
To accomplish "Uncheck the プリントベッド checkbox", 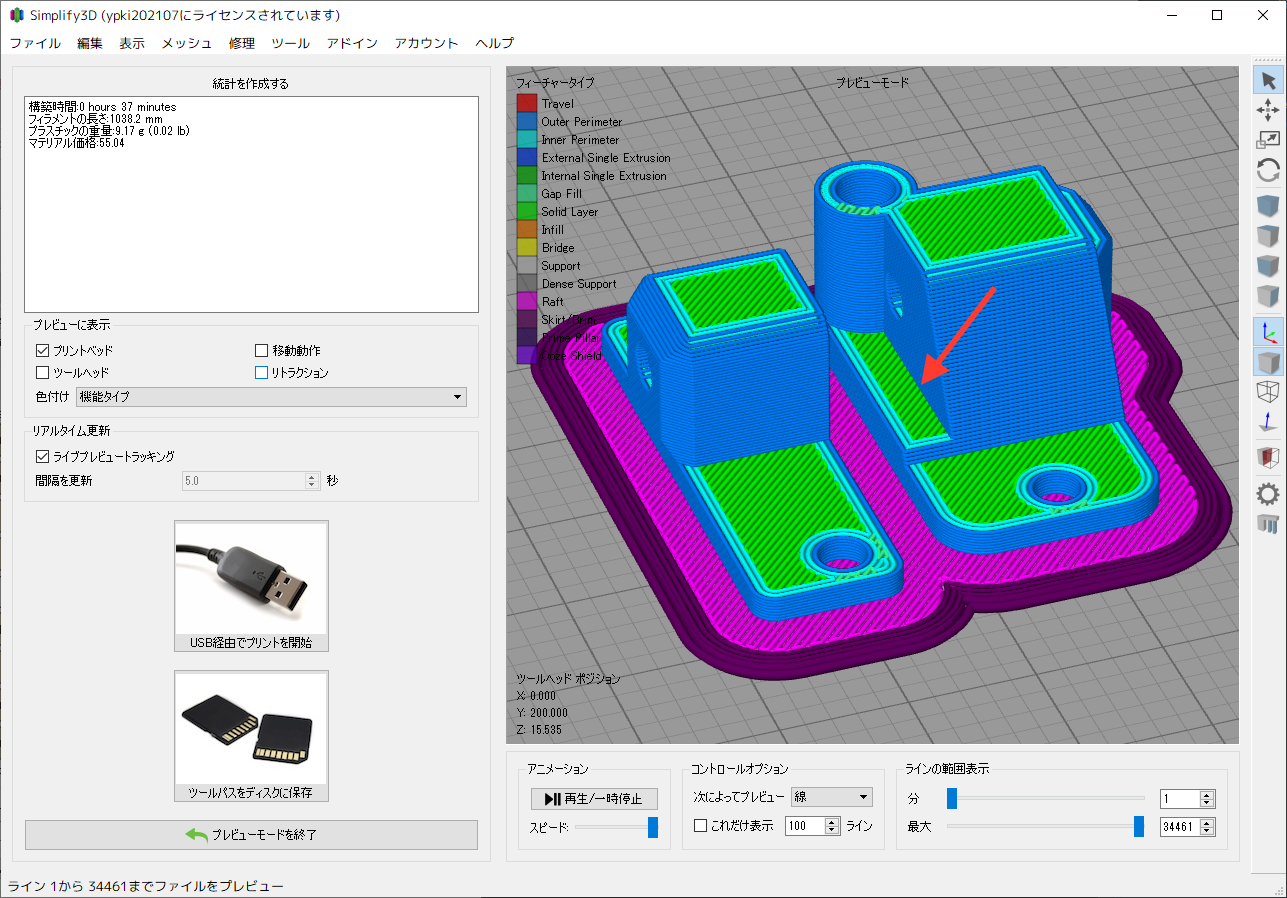I will 43,351.
